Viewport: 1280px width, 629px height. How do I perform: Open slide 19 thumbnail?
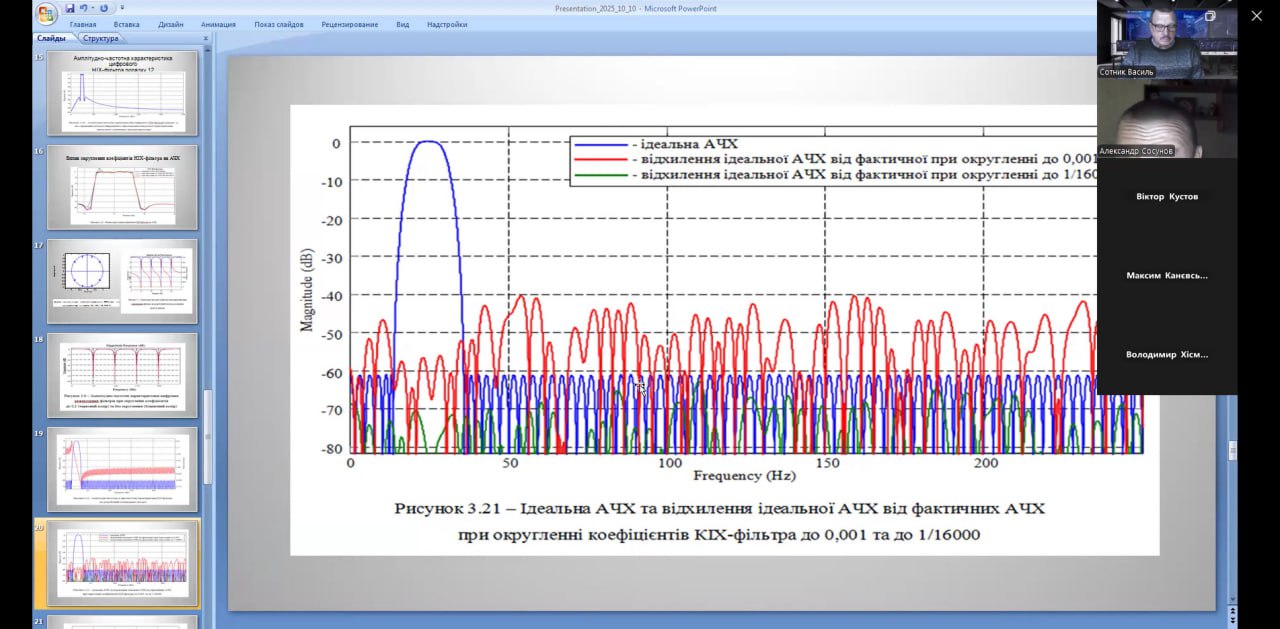pos(122,469)
